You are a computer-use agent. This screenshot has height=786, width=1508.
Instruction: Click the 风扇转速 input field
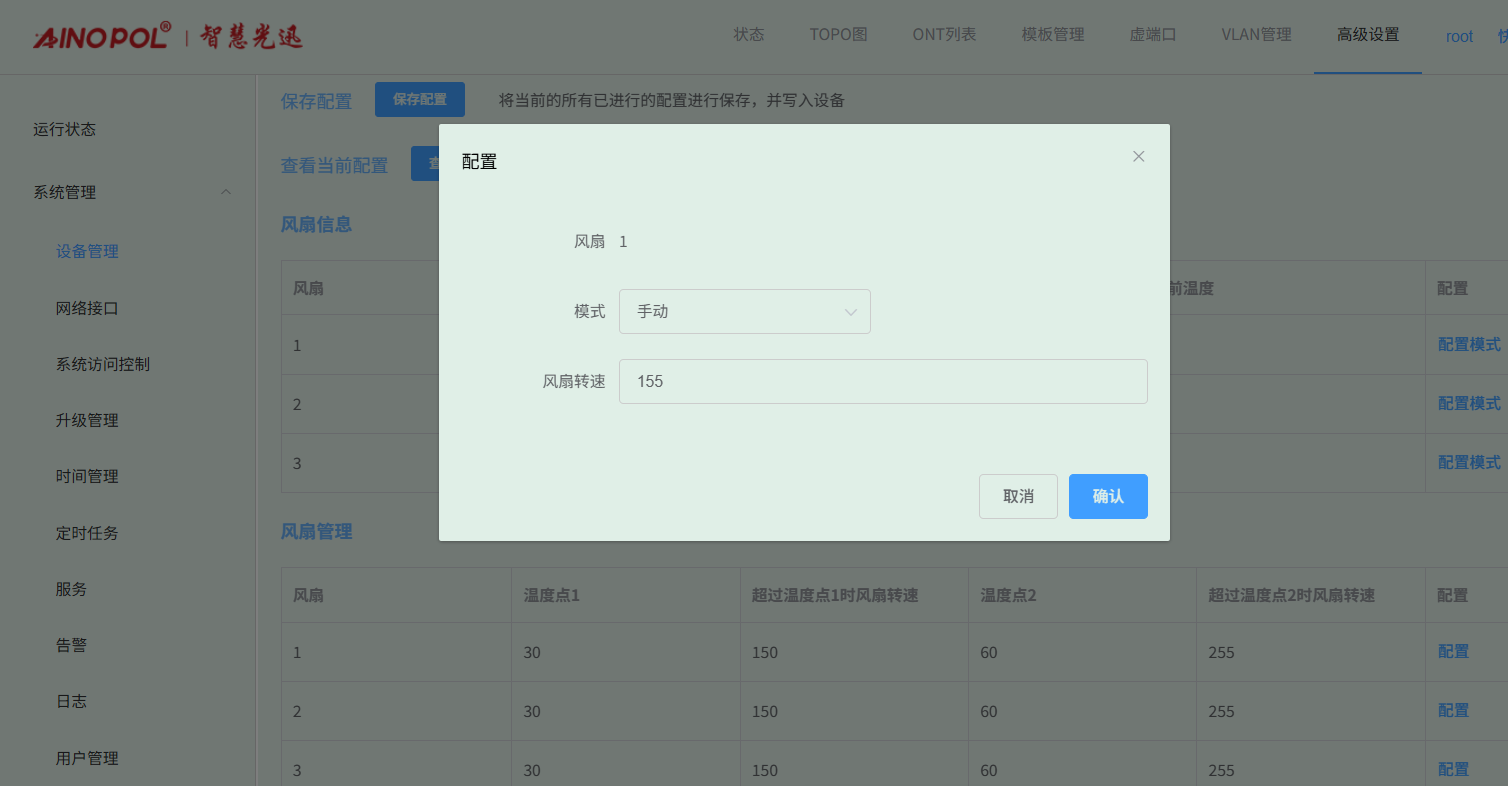click(x=882, y=381)
